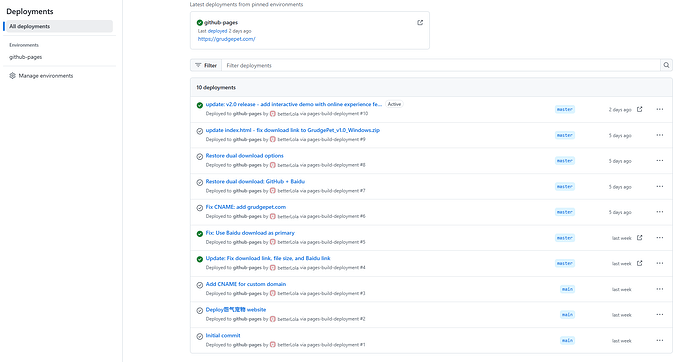Open 'Add CNAME for custom domain' deployment
Screen dimensions: 690x362
point(246,284)
